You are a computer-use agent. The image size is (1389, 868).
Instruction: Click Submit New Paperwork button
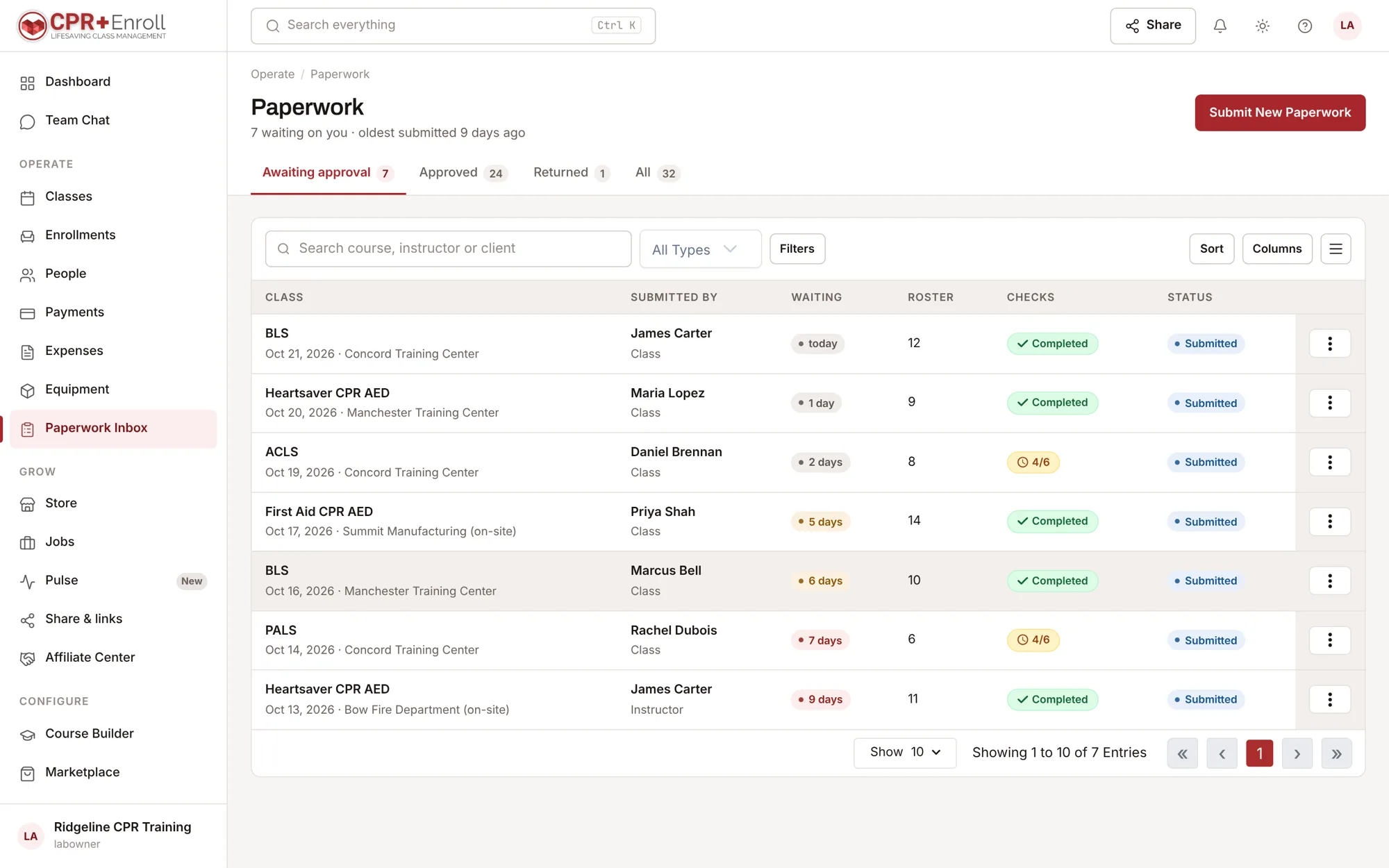(1280, 112)
